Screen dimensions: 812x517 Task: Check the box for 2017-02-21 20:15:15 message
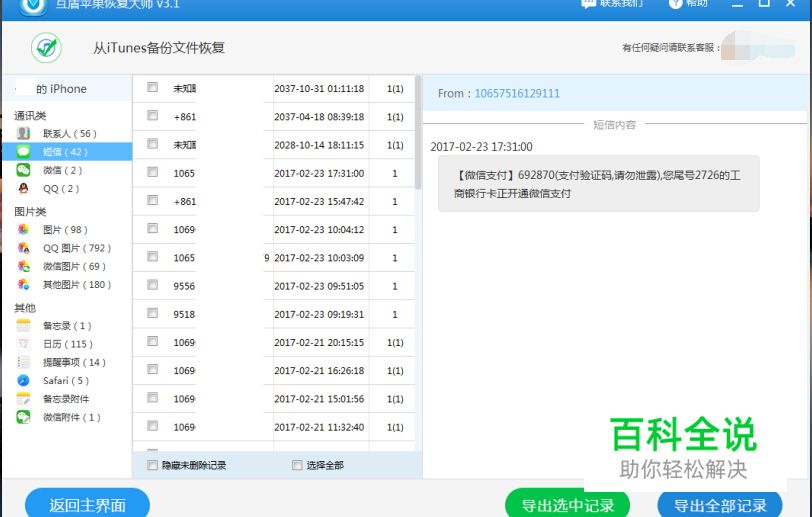152,341
